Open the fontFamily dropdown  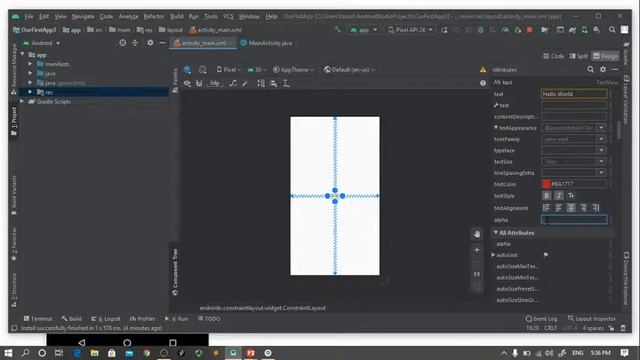[x=601, y=139]
